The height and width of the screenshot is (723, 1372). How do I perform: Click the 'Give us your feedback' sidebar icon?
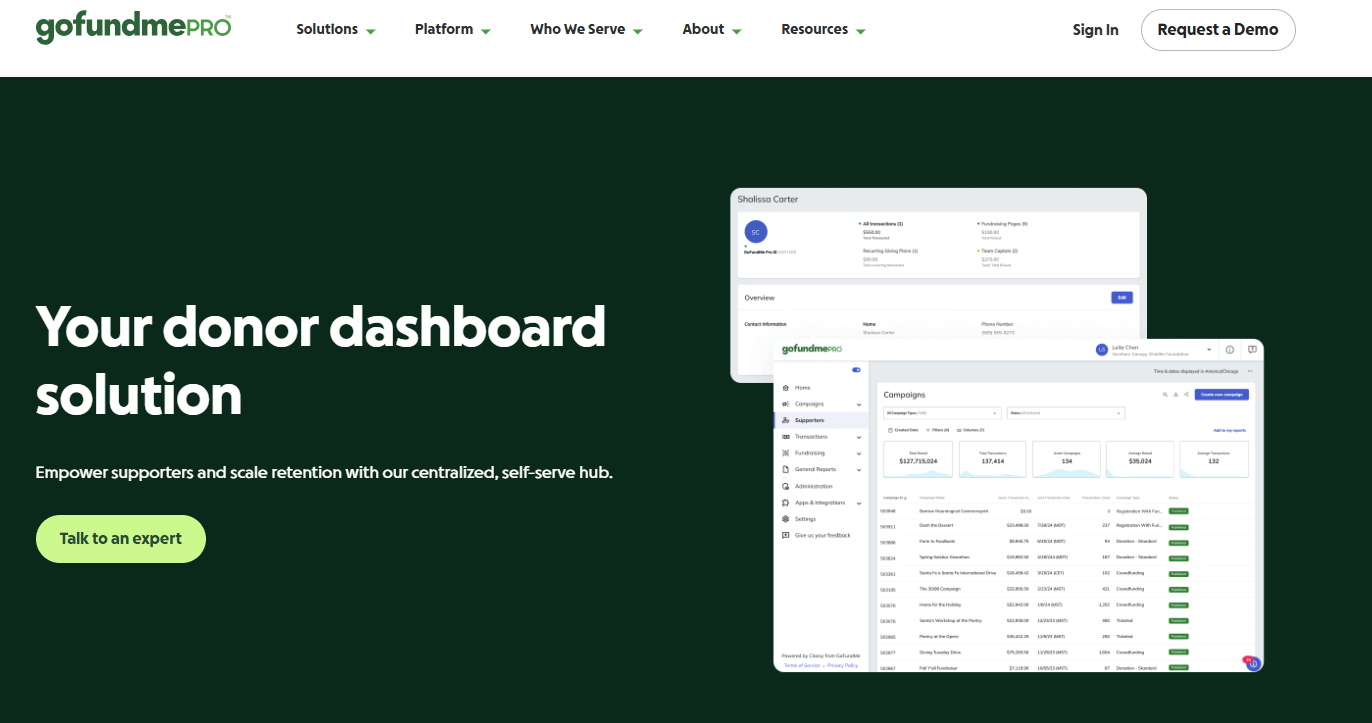[x=786, y=535]
